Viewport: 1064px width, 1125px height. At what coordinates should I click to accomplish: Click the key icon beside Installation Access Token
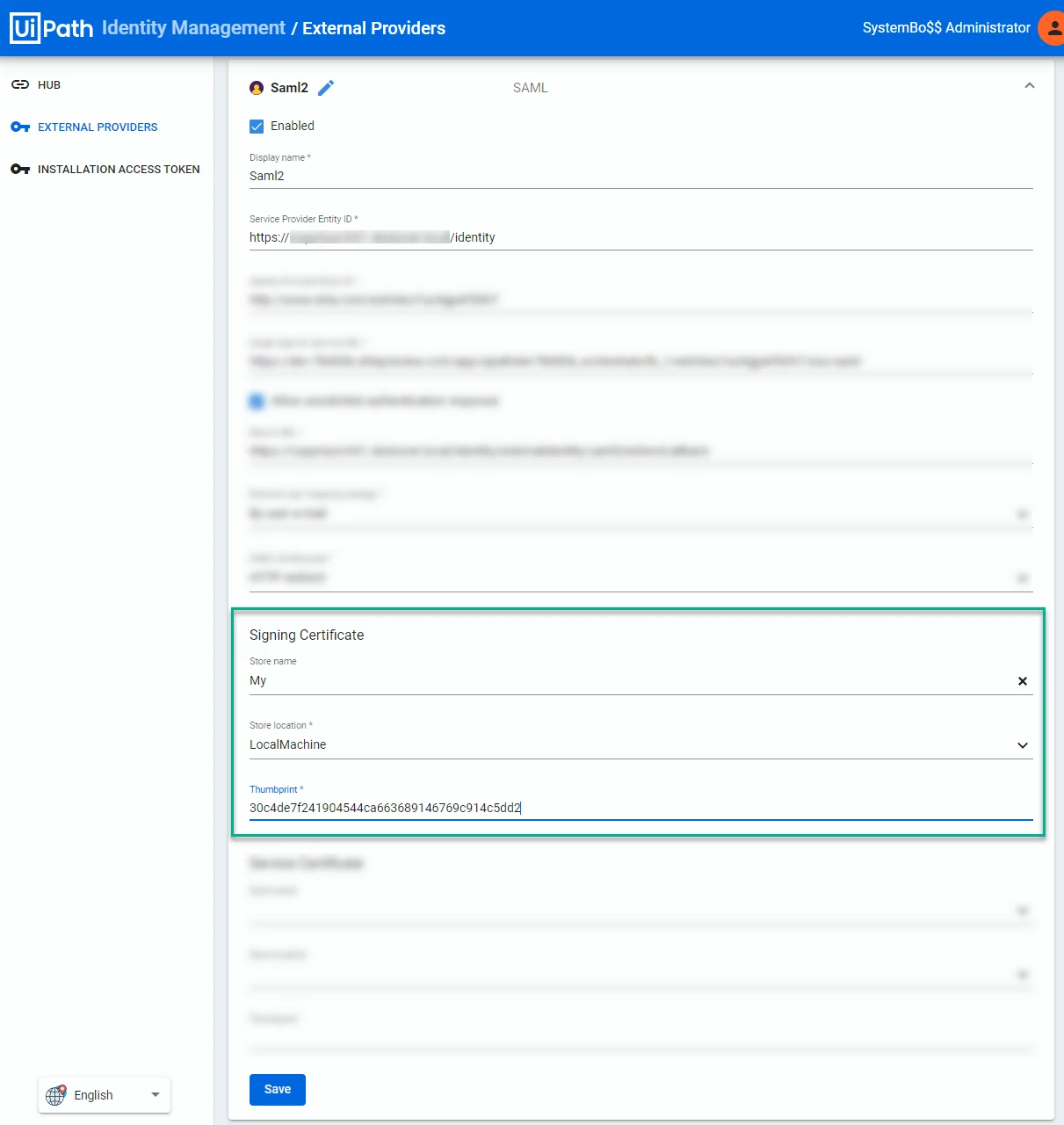tap(20, 170)
